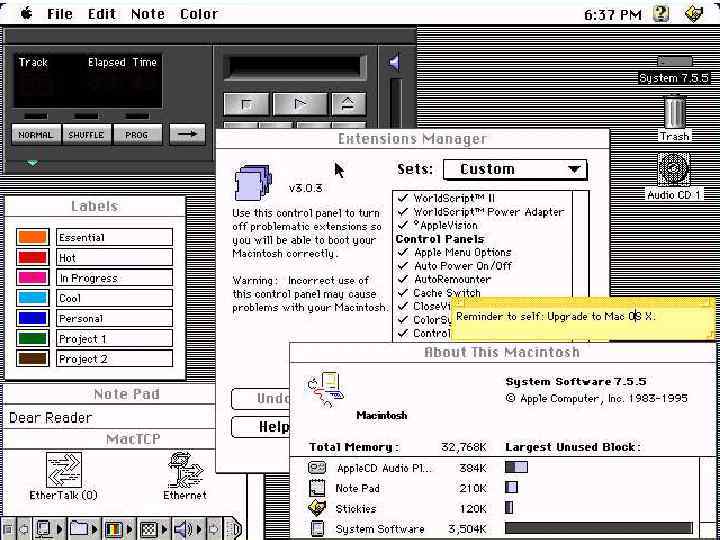This screenshot has height=540, width=720.
Task: Click the green Project 1 color swatch
Action: [32, 338]
